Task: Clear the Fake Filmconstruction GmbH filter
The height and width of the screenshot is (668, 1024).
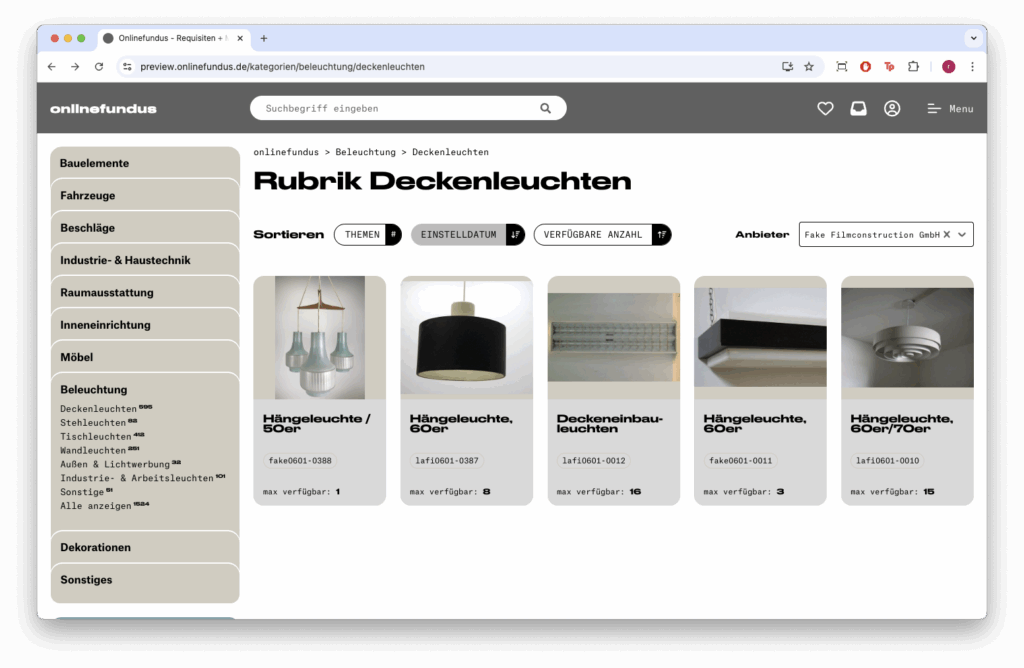Action: coord(947,235)
